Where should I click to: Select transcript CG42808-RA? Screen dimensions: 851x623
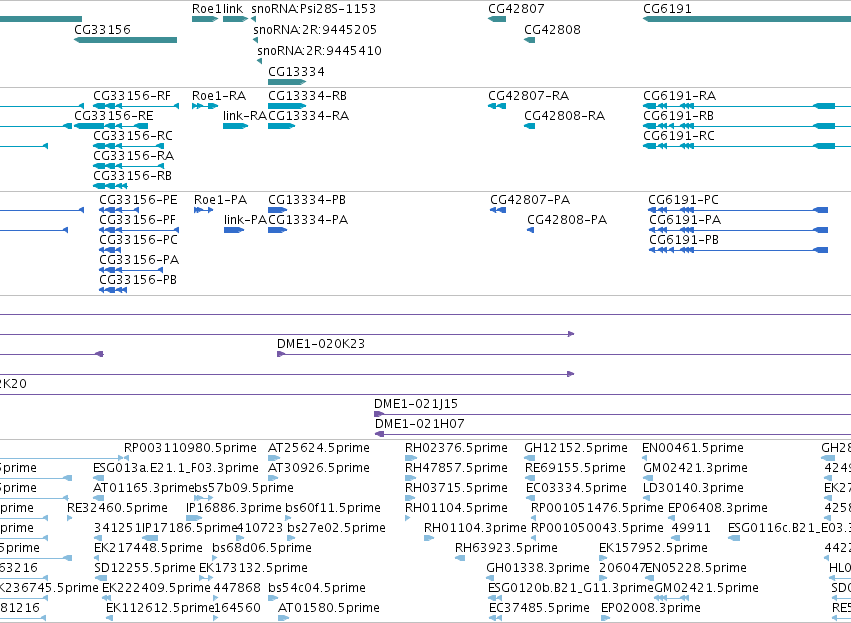[x=564, y=116]
